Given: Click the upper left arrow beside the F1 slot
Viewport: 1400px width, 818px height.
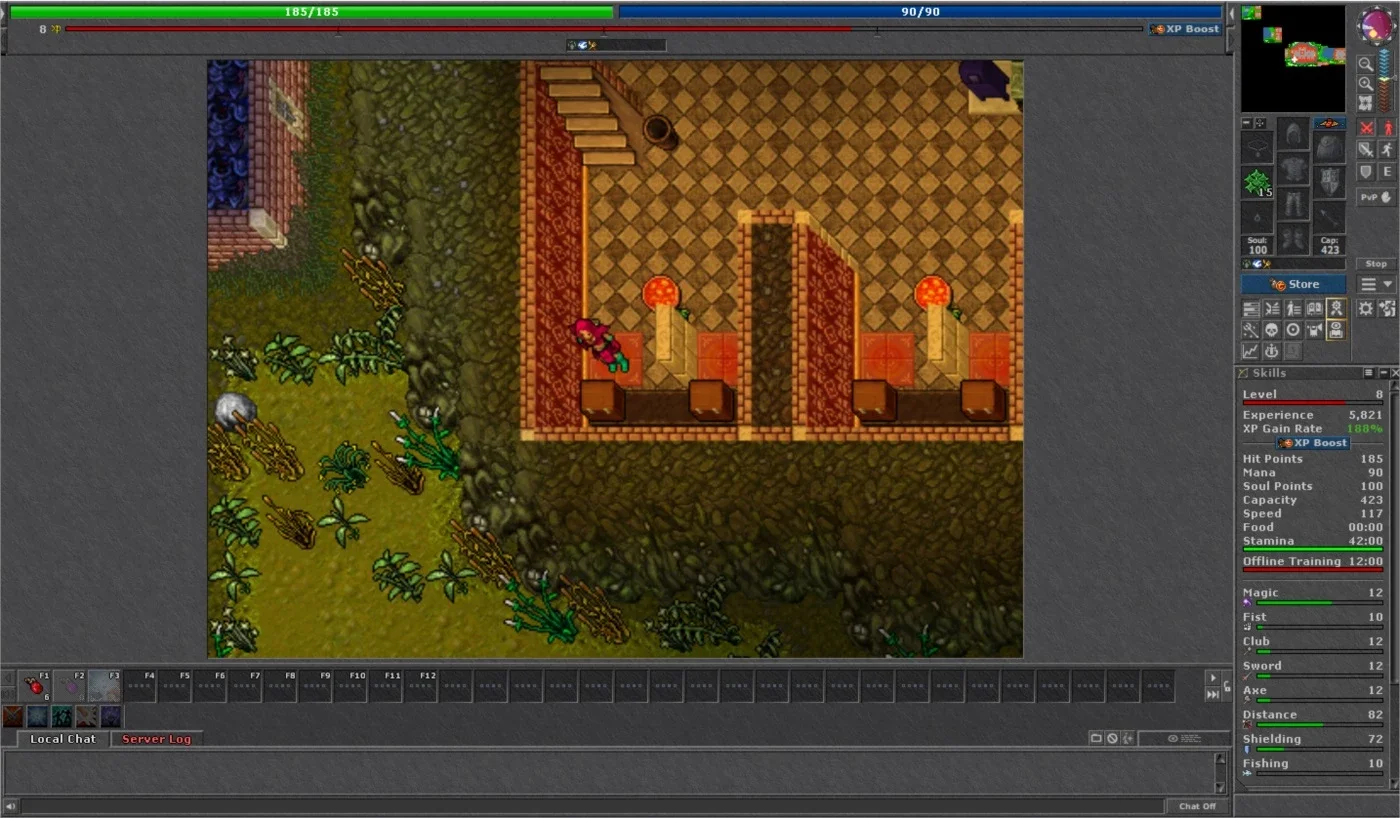Looking at the screenshot, I should tap(9, 678).
